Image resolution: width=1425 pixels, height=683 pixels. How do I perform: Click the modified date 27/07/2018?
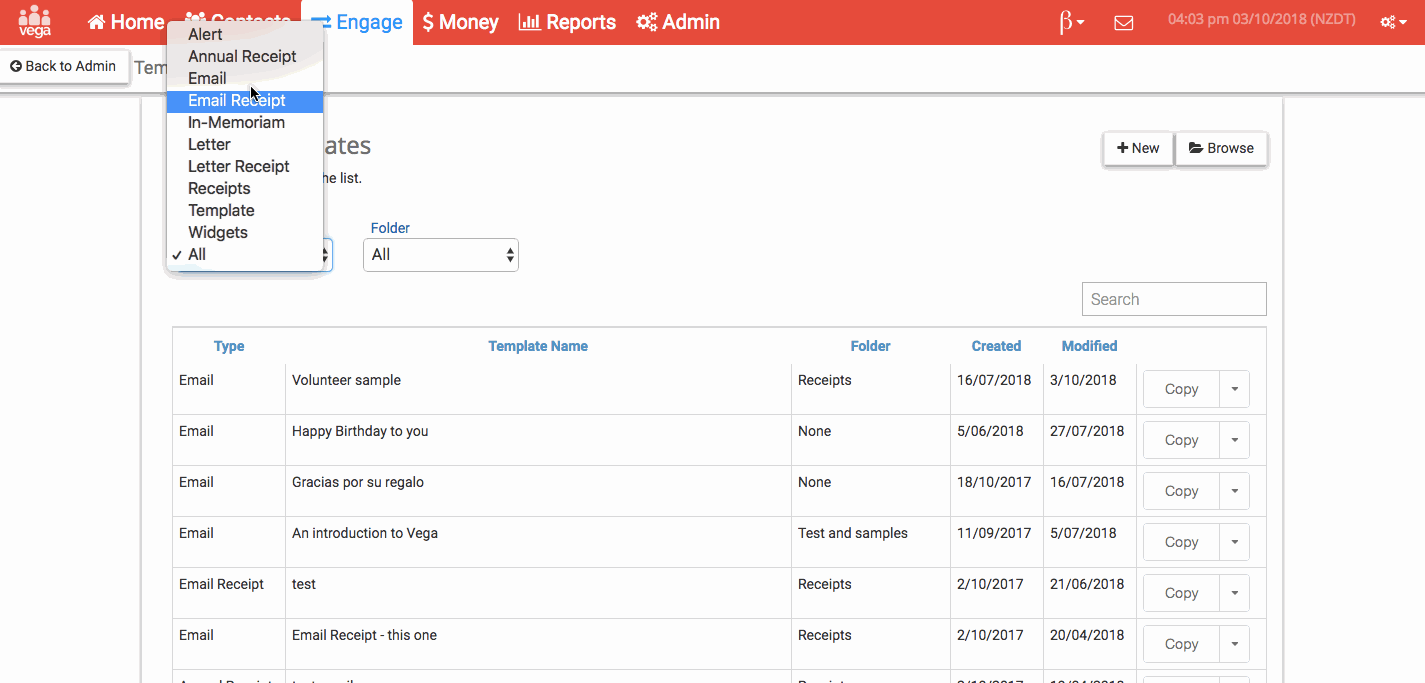(1087, 431)
